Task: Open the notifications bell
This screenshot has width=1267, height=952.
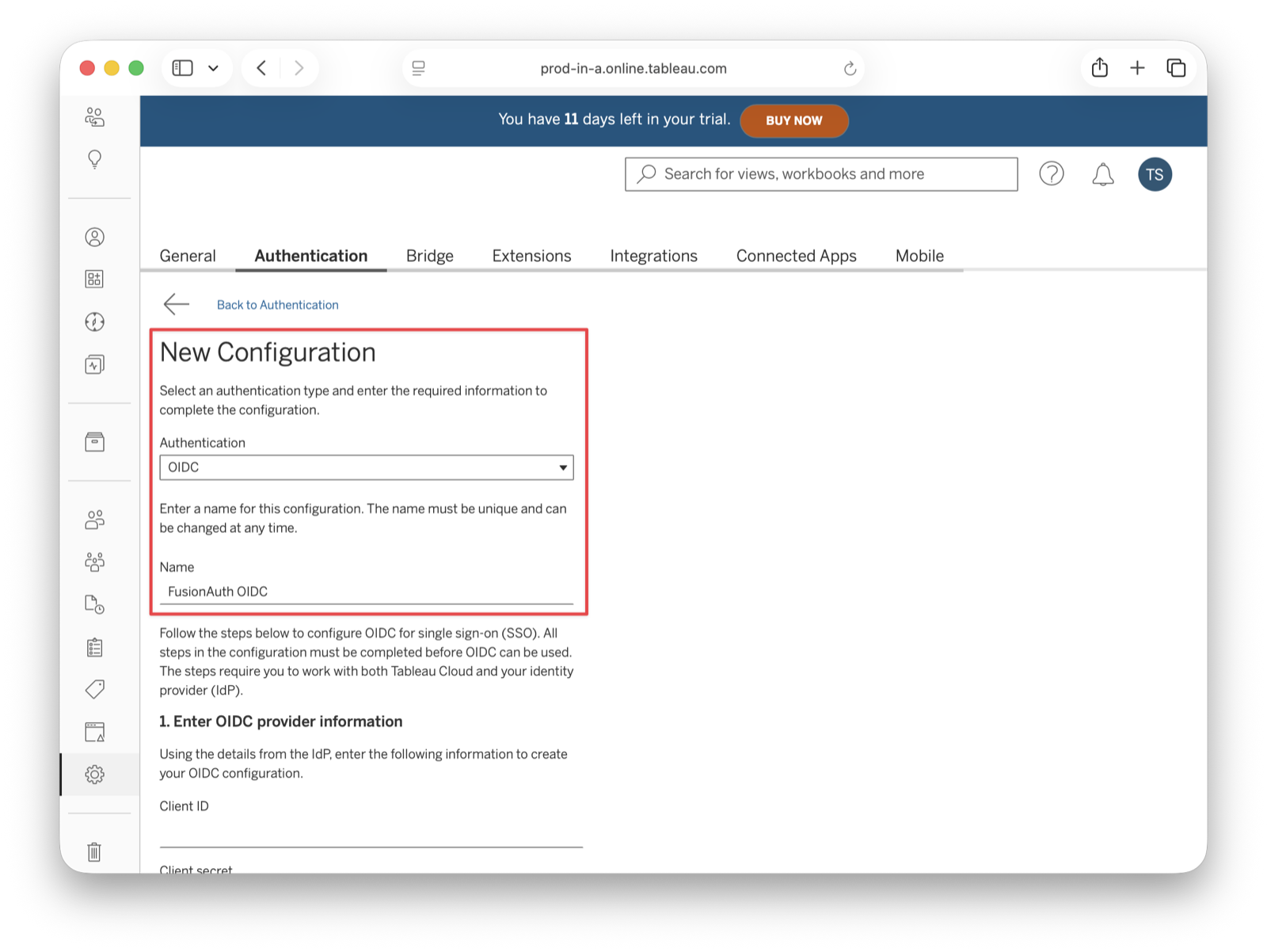Action: coord(1102,174)
